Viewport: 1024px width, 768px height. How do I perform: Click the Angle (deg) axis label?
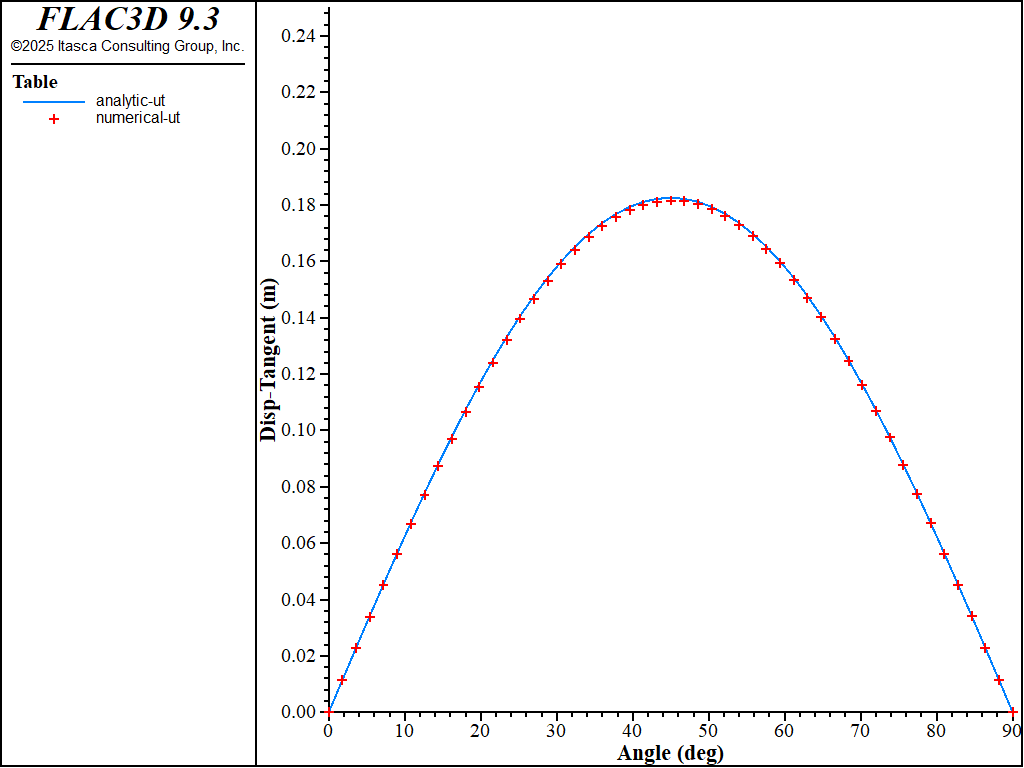pyautogui.click(x=670, y=752)
